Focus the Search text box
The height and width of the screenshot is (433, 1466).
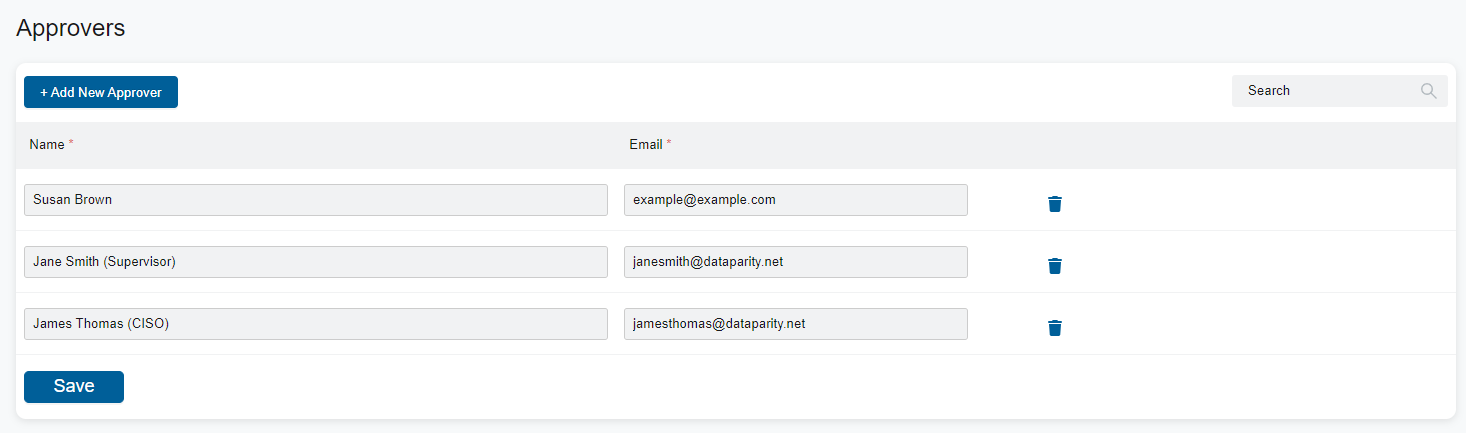coord(1325,91)
